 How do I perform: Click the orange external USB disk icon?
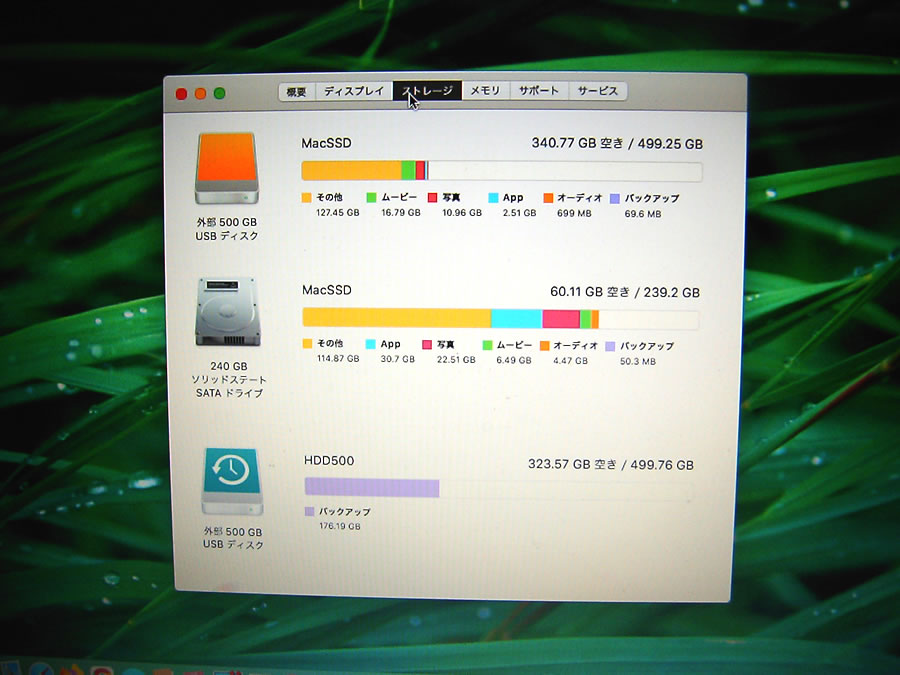coord(227,168)
